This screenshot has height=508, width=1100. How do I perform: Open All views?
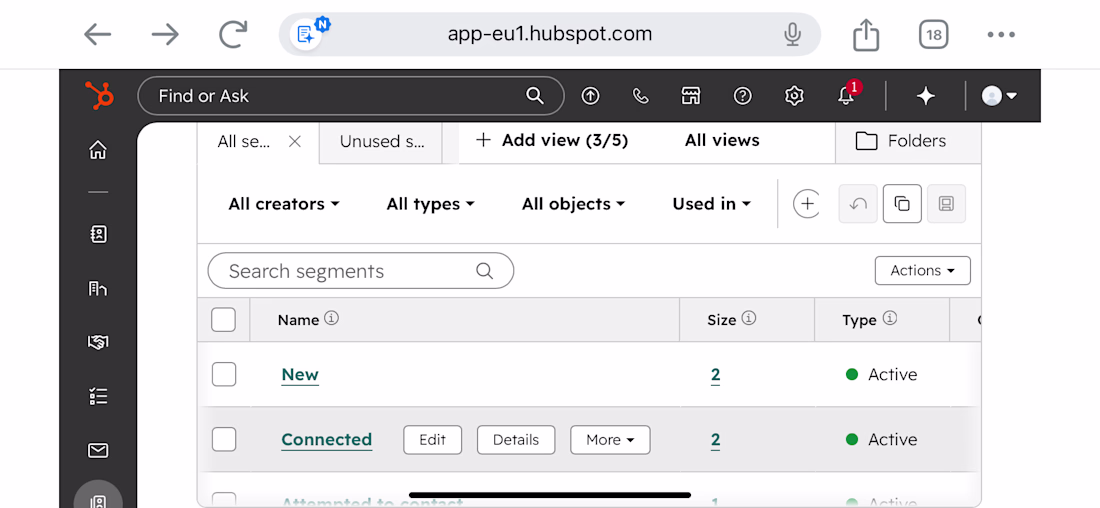pyautogui.click(x=722, y=140)
